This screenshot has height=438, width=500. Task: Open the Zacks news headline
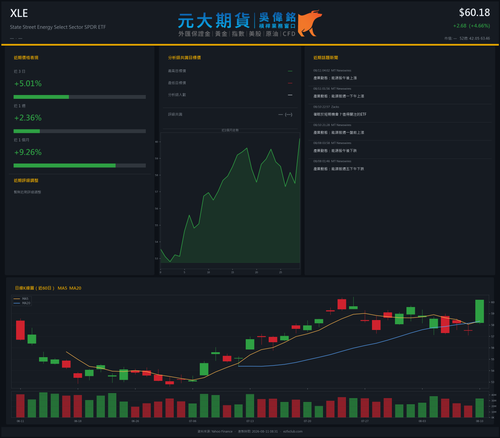click(x=340, y=114)
